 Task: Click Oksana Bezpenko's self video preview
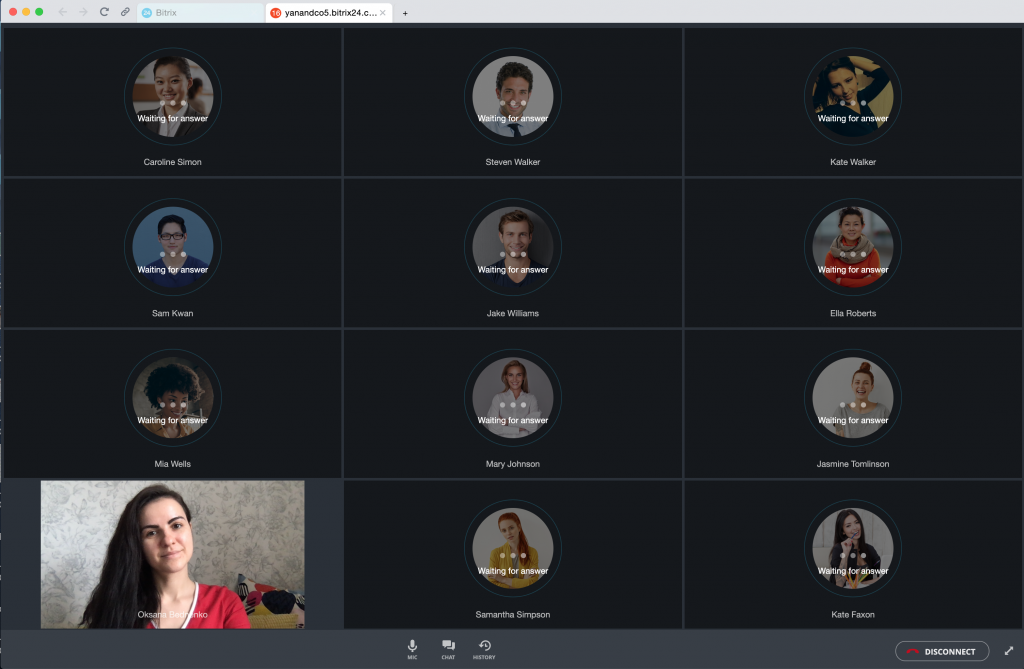172,554
